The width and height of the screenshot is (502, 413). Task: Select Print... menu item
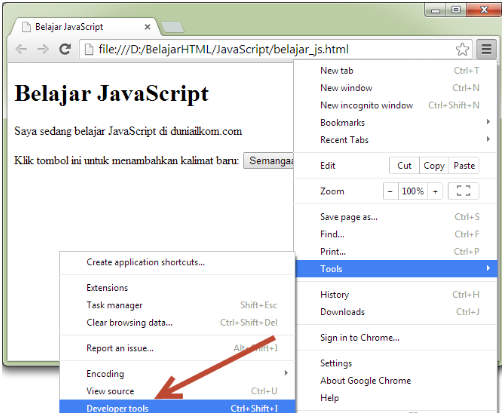pyautogui.click(x=396, y=252)
